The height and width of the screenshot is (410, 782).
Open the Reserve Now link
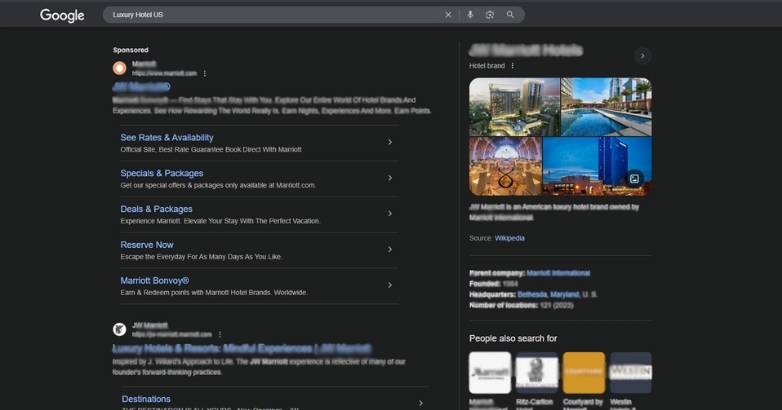click(x=147, y=245)
